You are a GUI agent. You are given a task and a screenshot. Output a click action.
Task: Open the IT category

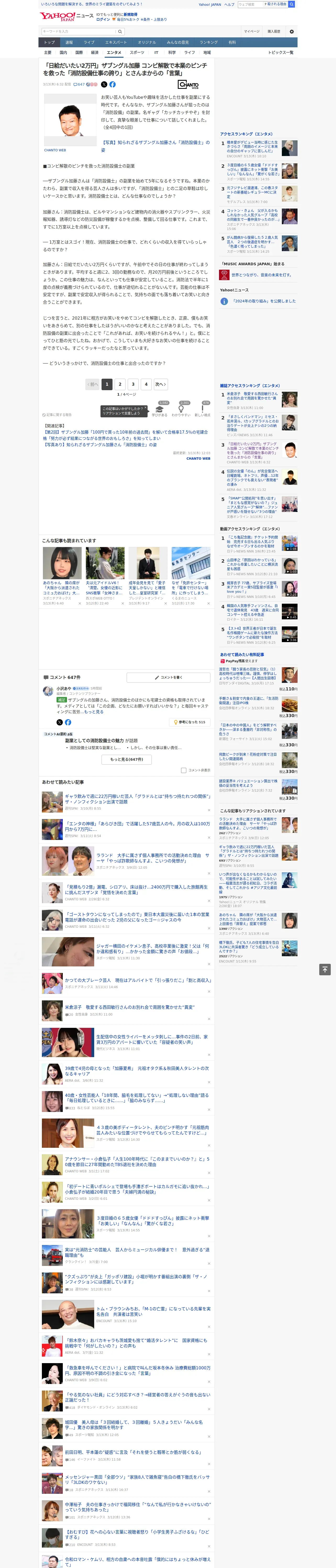coord(156,52)
